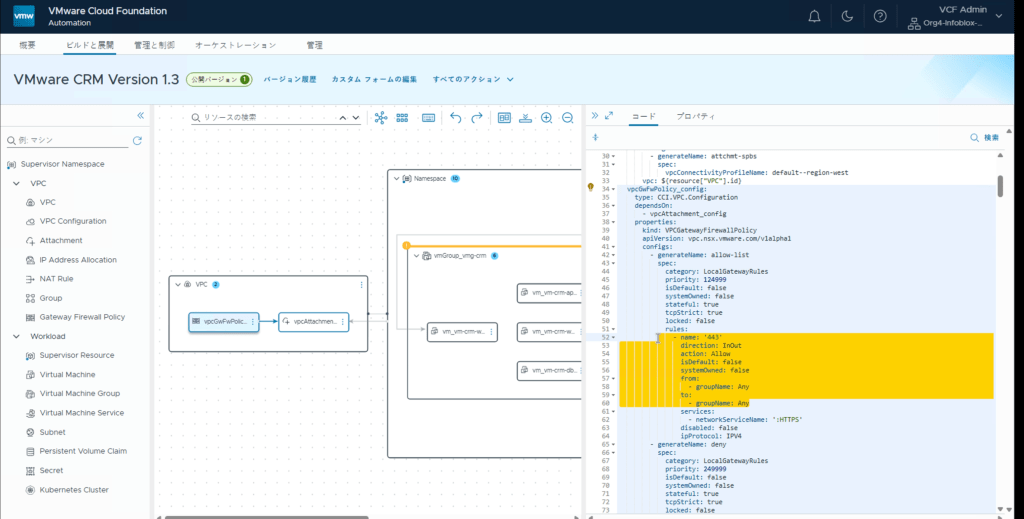Viewport: 1024px width, 519px height.
Task: Collapse the Workload tree section
Action: [16, 336]
